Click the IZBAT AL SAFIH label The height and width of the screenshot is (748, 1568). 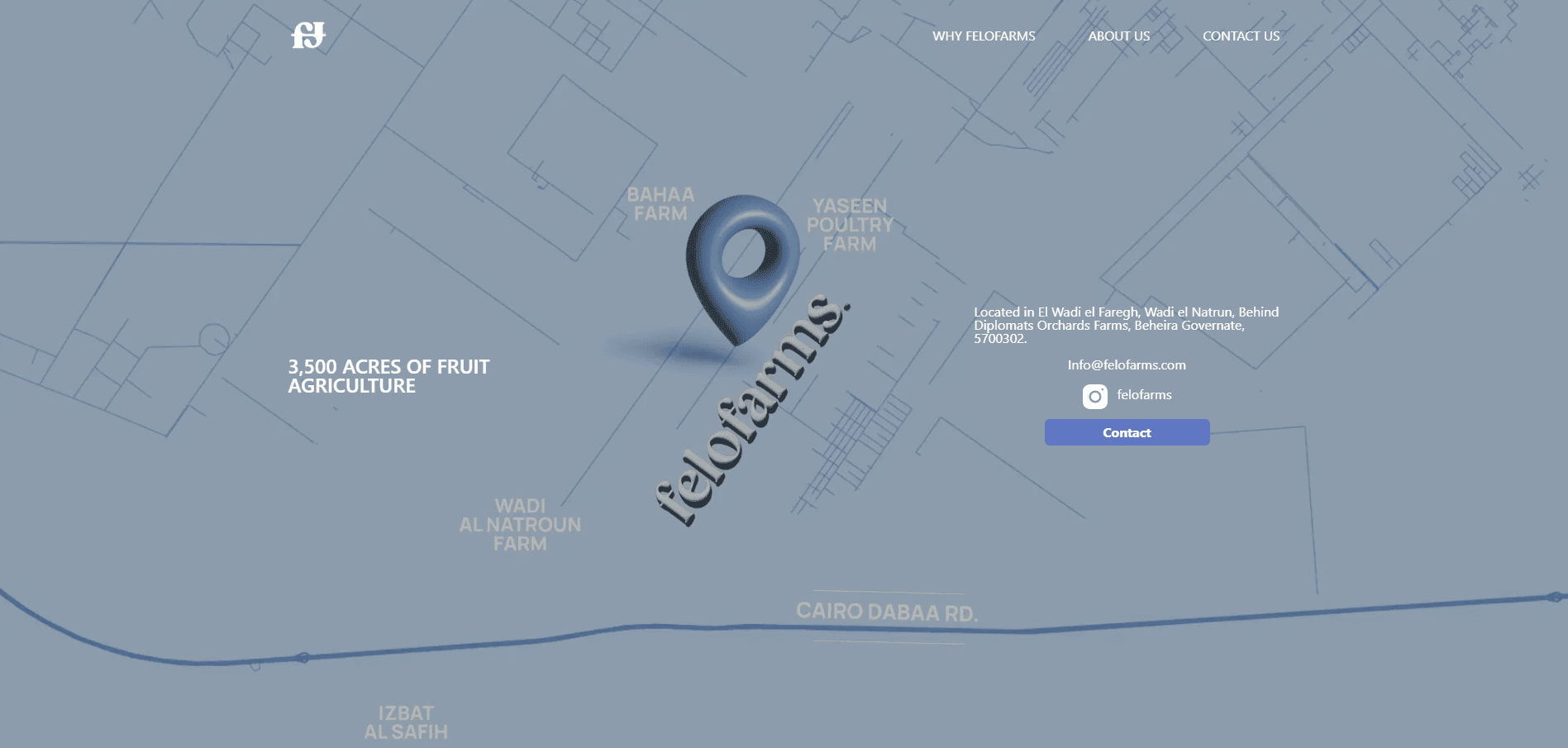coord(406,722)
